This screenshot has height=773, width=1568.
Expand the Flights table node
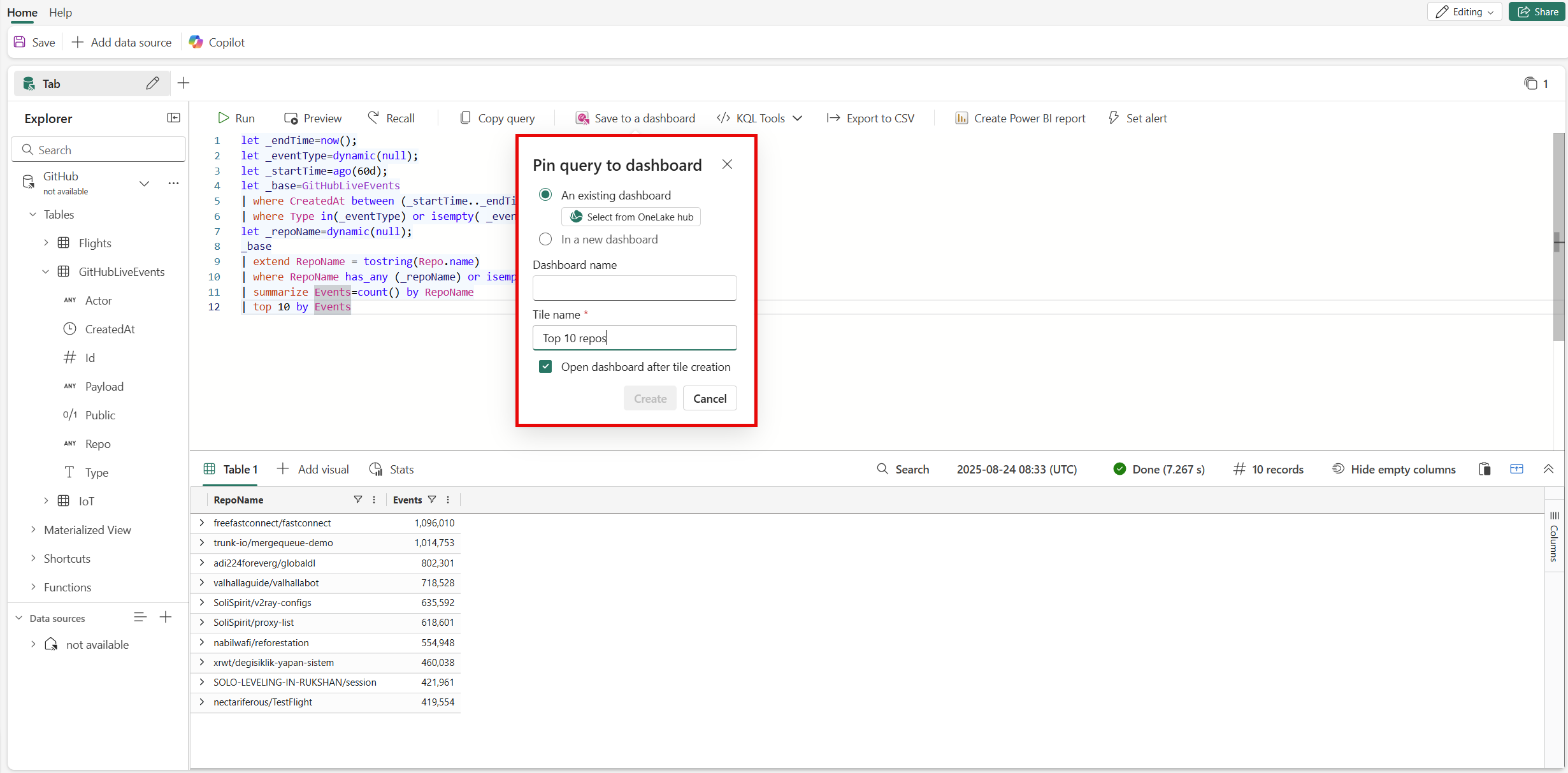point(46,243)
